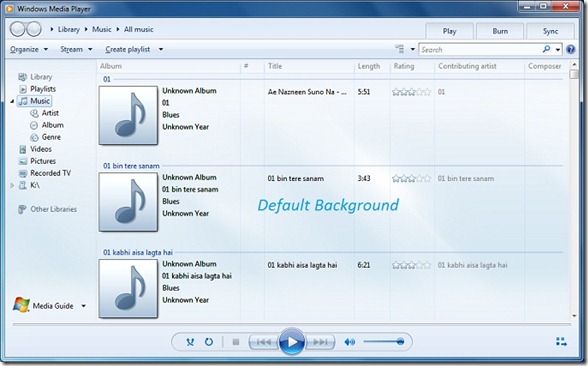Open Help with the question mark icon
Image resolution: width=588 pixels, height=366 pixels.
570,49
